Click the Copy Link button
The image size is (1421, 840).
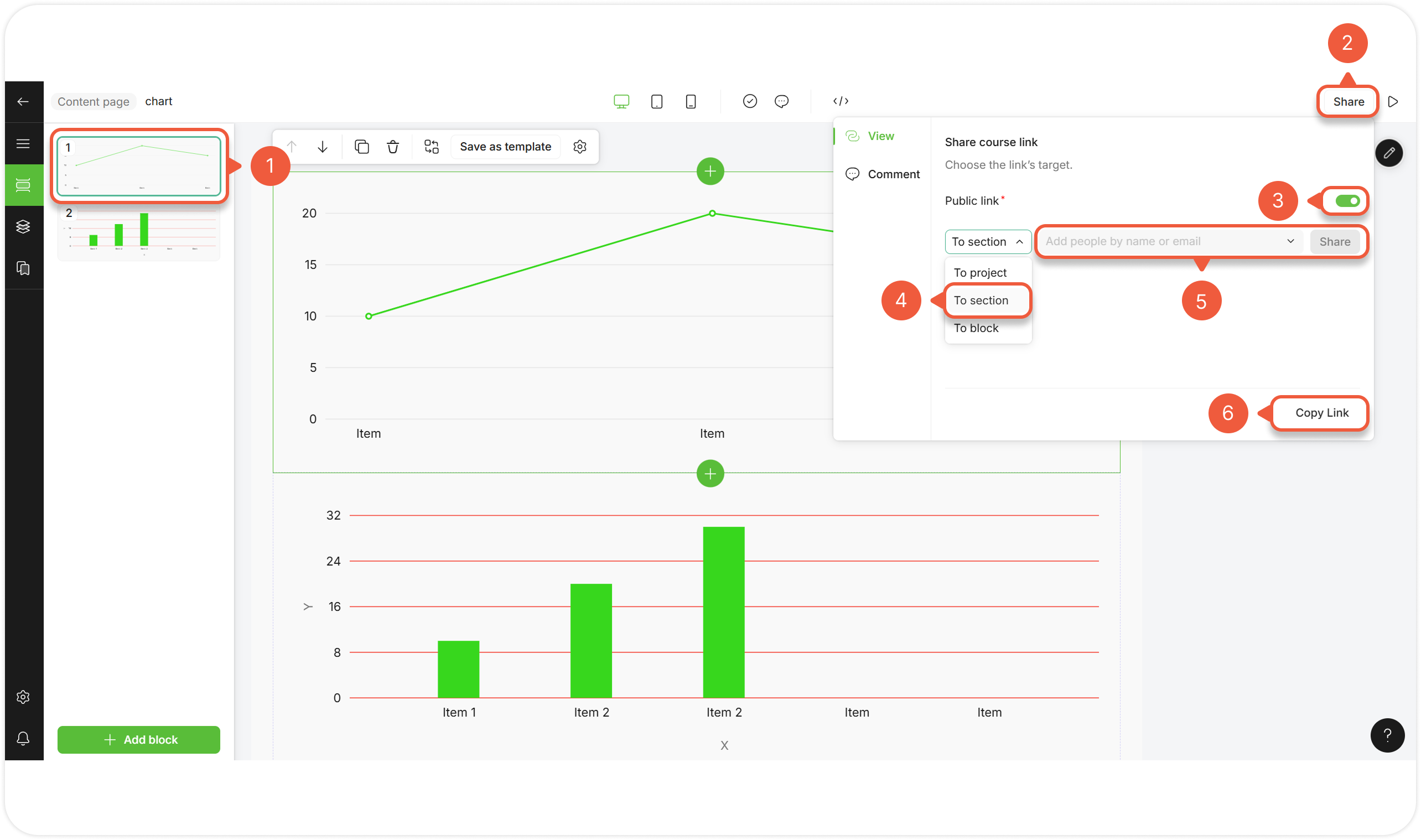pos(1321,413)
